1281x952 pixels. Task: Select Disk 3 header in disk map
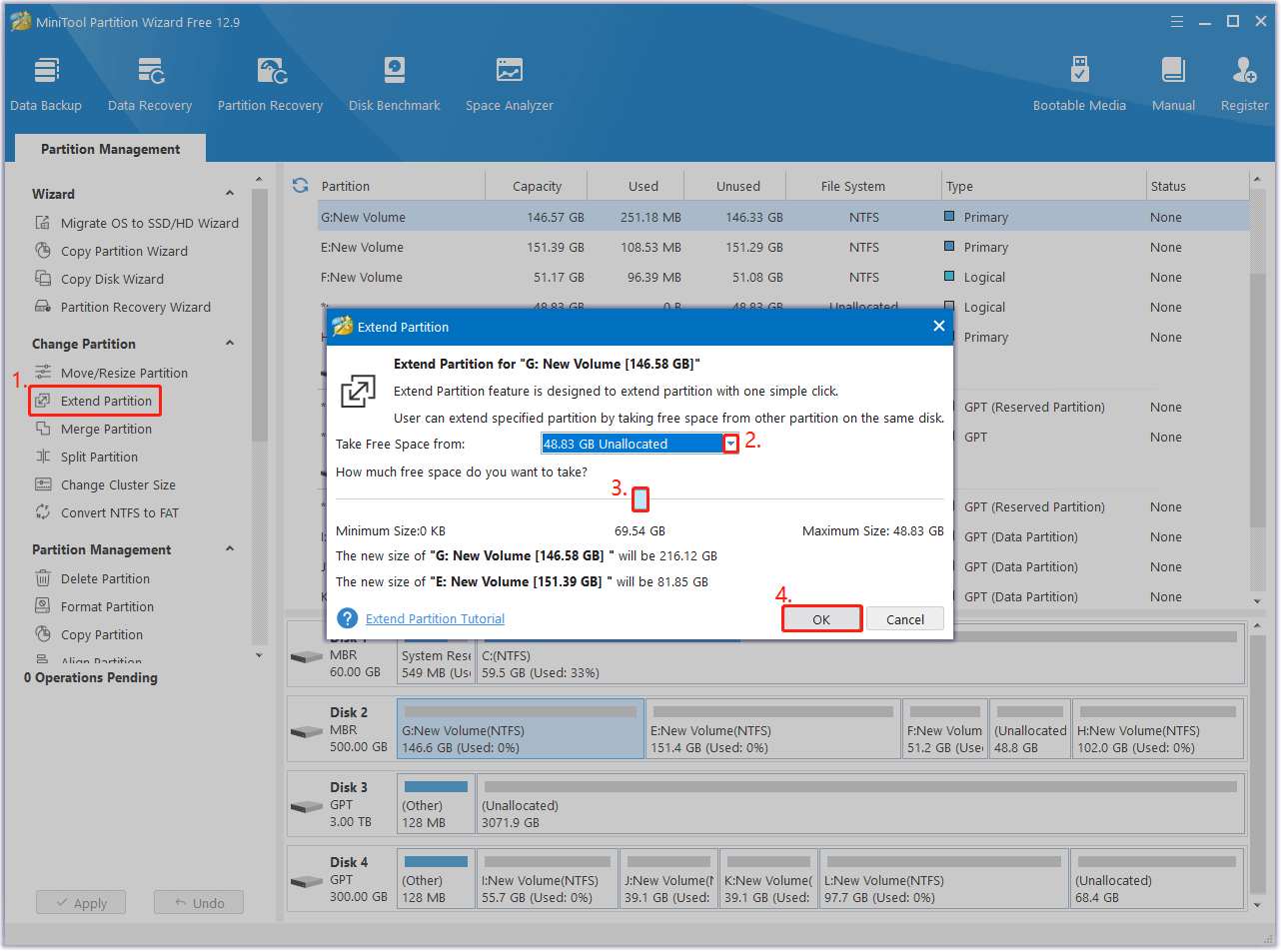tap(341, 804)
